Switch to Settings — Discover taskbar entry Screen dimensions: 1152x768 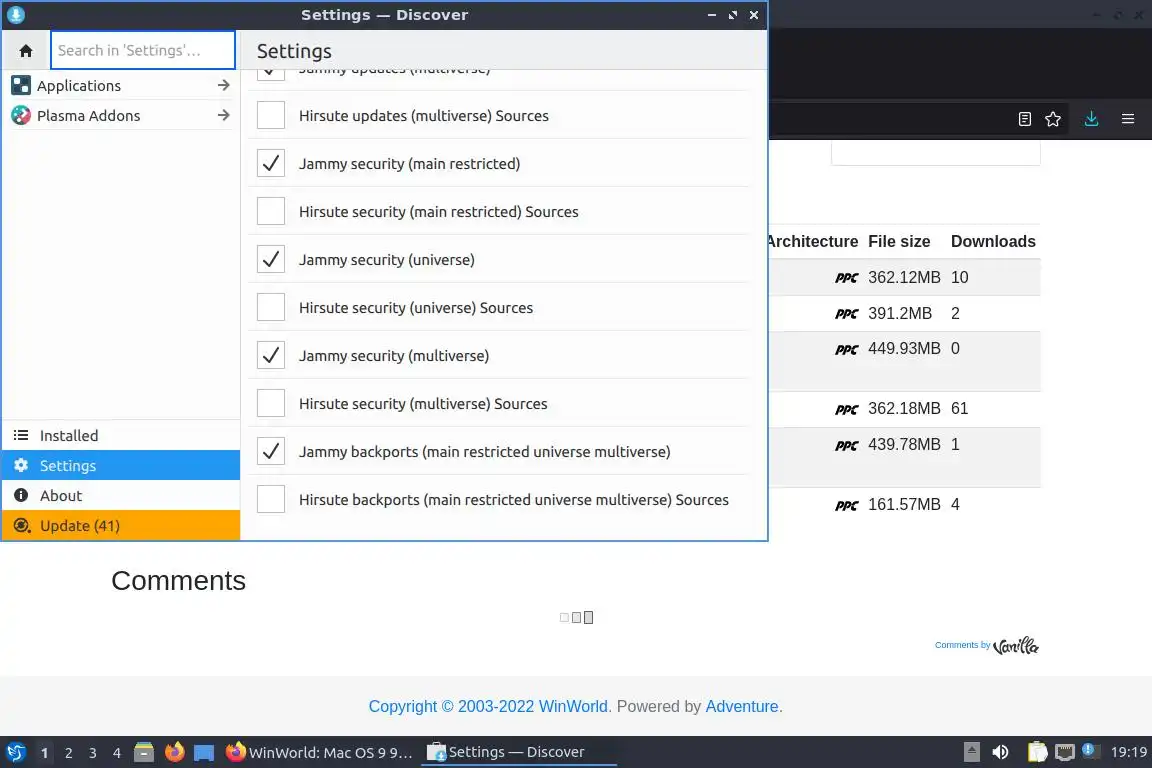point(519,753)
